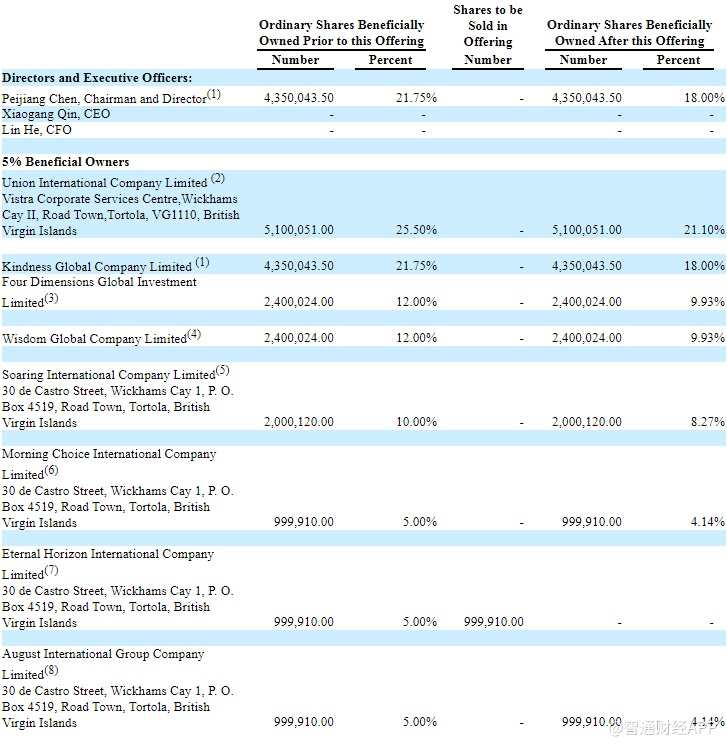The image size is (727, 747).
Task: Select the '5% Beneficial Owners' heading
Action: (65, 162)
